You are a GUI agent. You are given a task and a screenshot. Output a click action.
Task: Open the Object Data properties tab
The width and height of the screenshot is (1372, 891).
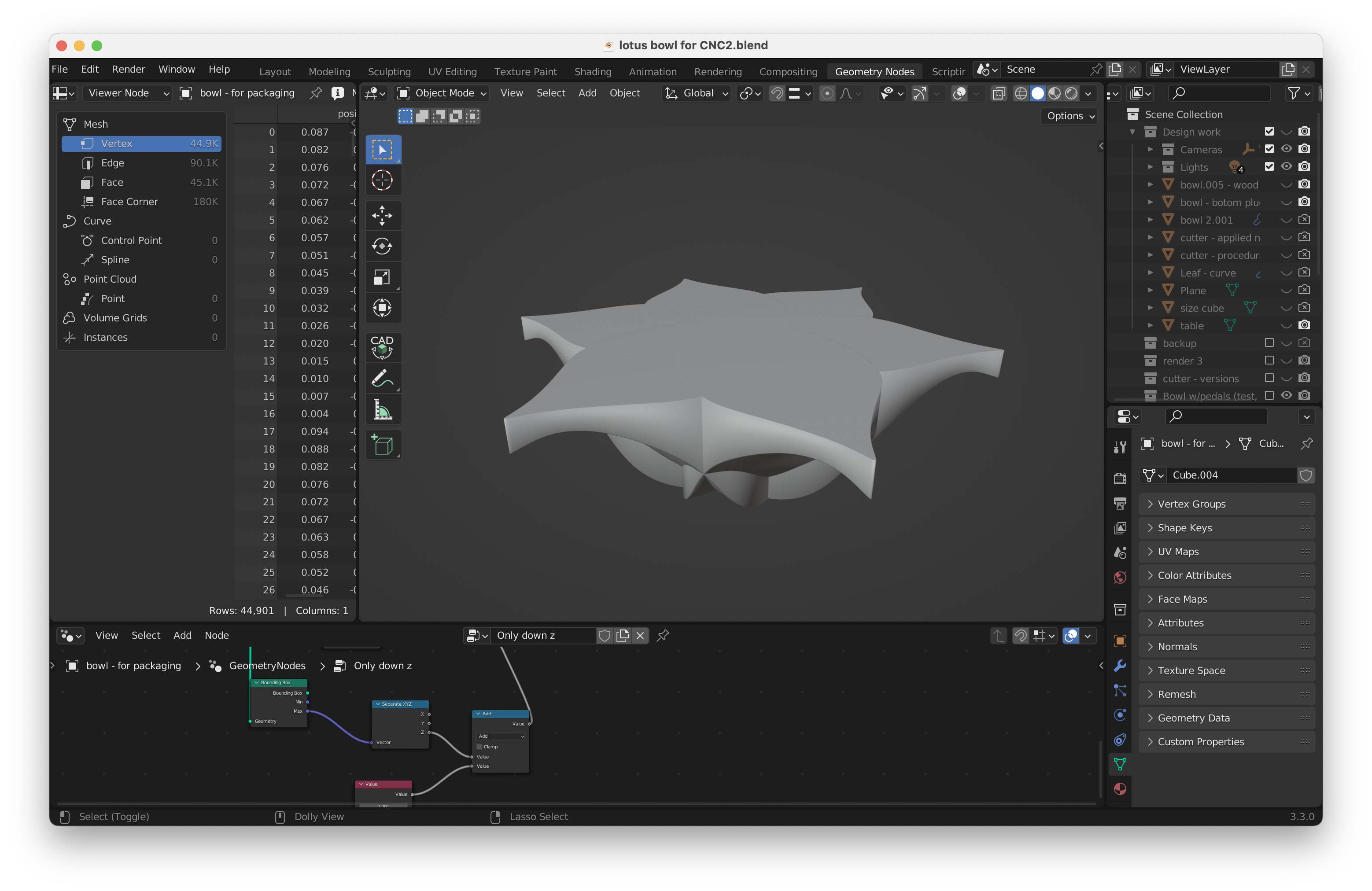[x=1120, y=764]
